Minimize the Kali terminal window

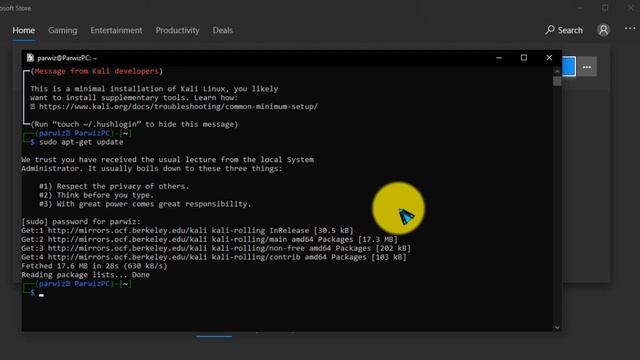pos(499,58)
